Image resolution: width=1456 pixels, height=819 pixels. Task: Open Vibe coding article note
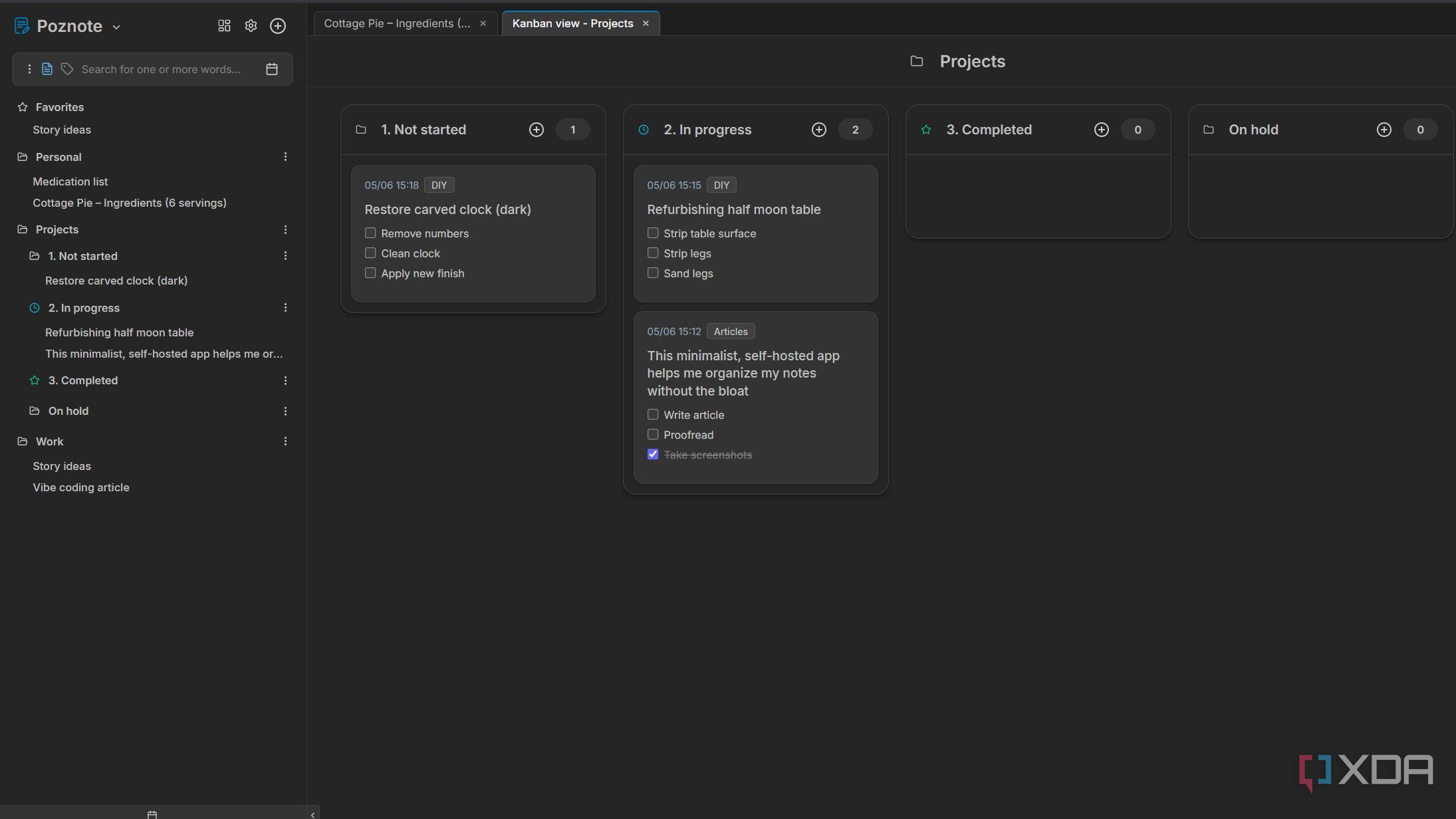[81, 487]
